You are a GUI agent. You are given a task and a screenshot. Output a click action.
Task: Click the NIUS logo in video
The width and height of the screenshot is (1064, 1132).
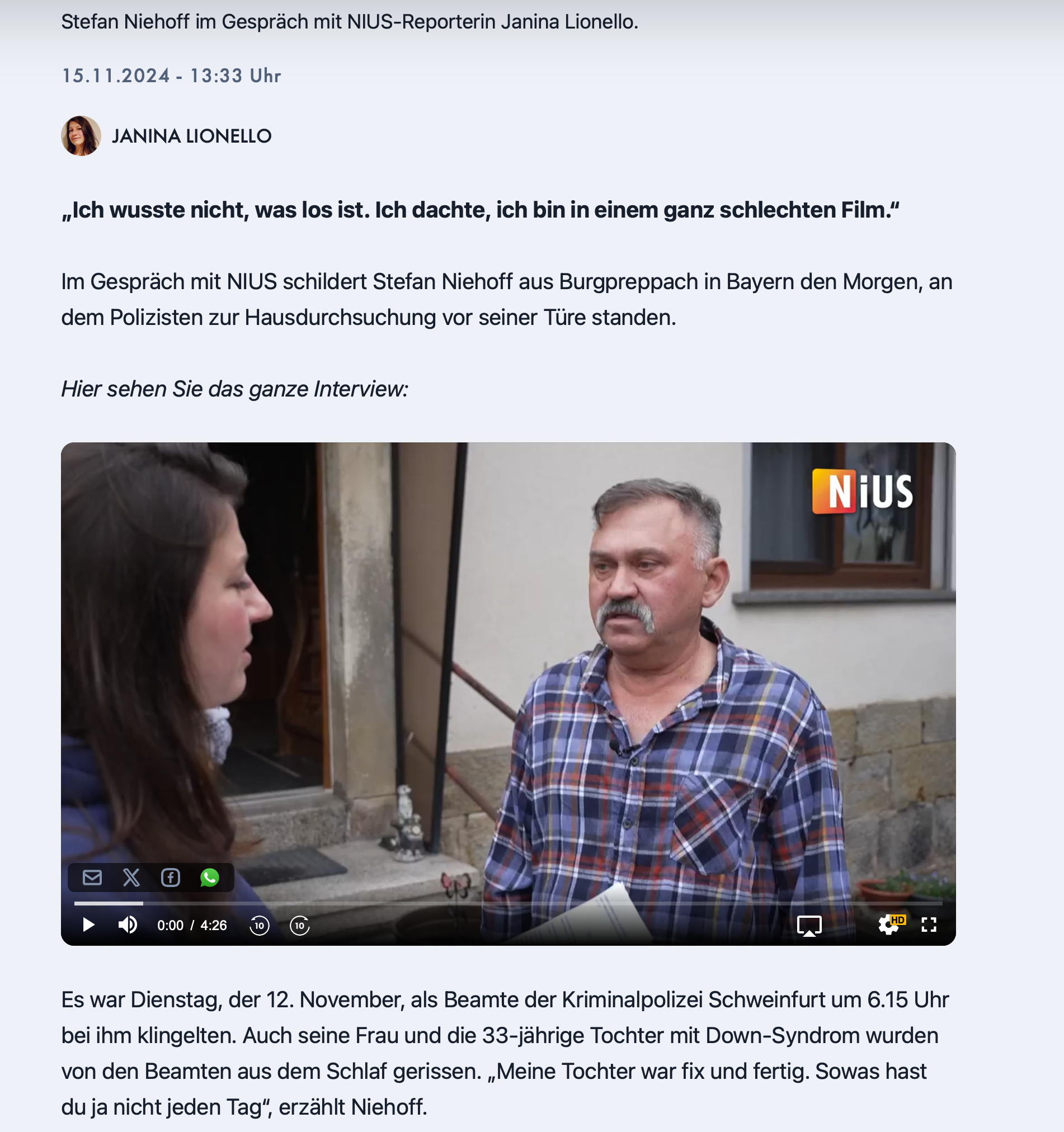coord(862,492)
